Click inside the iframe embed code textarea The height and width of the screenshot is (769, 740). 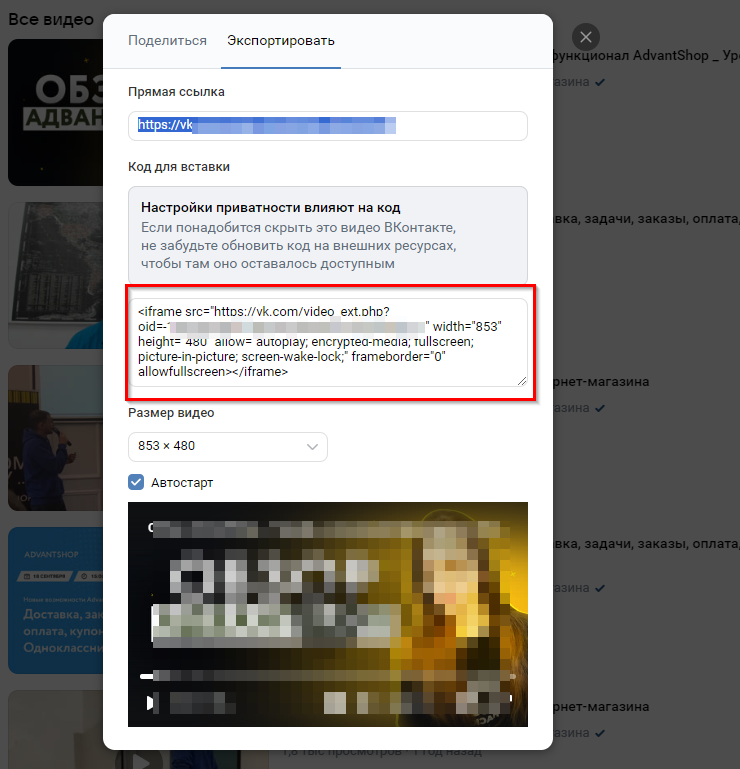[x=327, y=343]
